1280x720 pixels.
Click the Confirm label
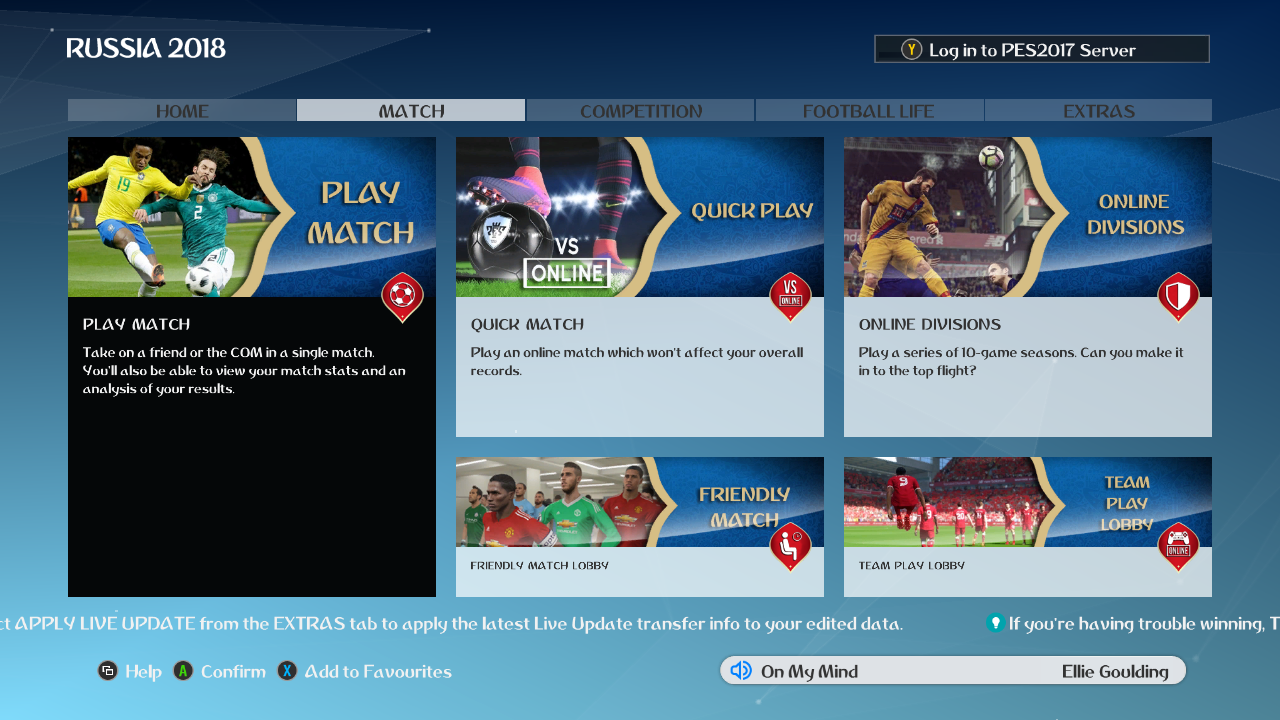[x=233, y=672]
